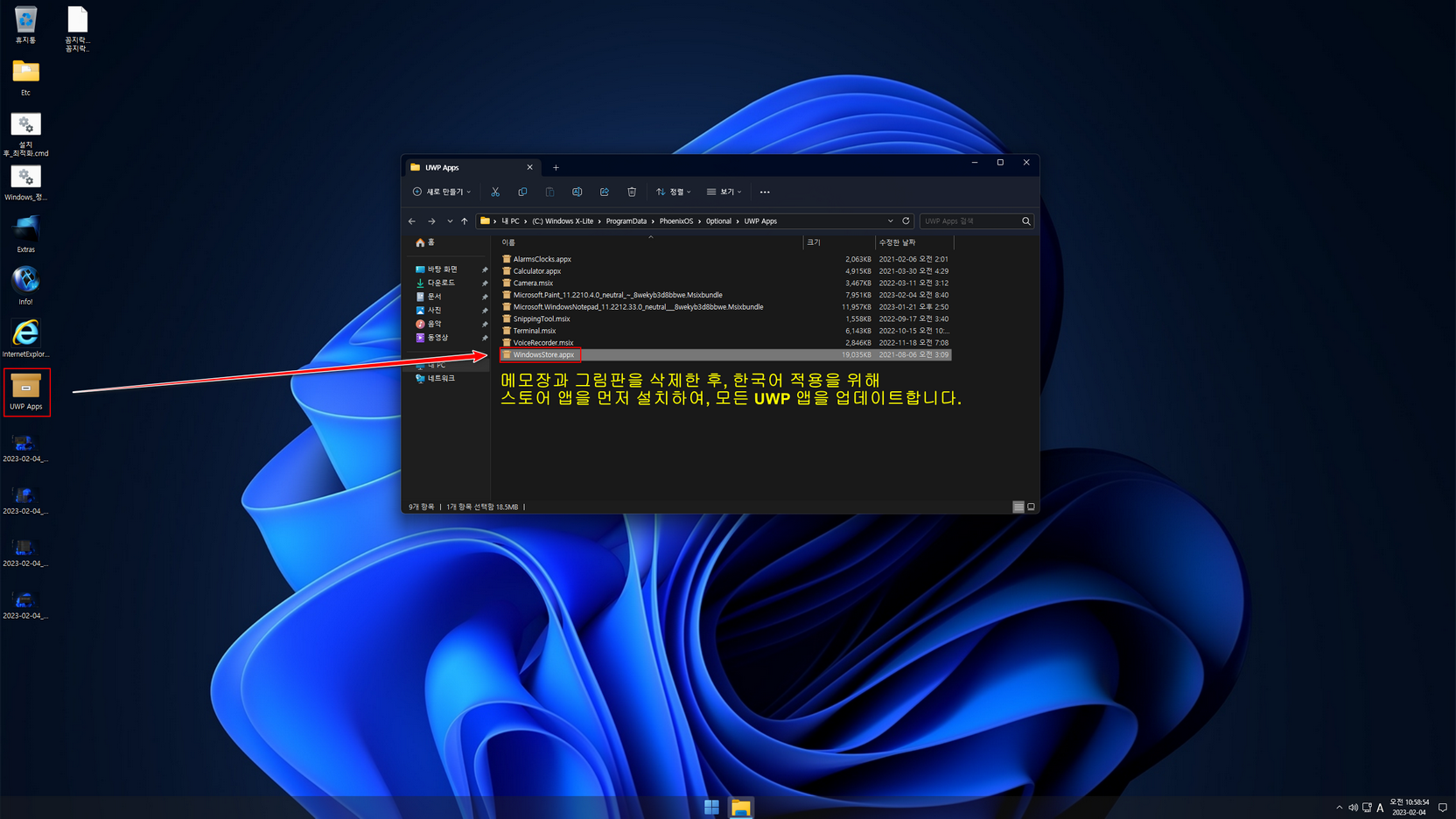Select the Recycle Bin desktop icon
The height and width of the screenshot is (819, 1456).
click(25, 25)
